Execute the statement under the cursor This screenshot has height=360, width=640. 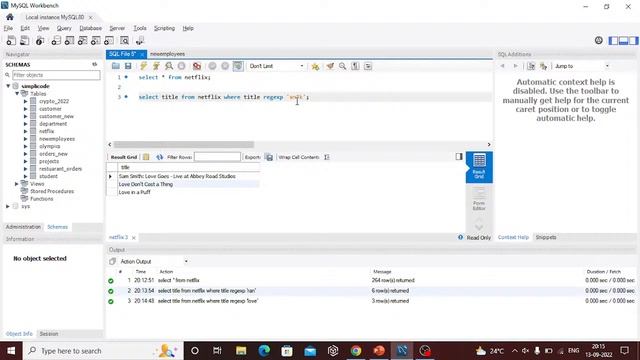(156, 66)
